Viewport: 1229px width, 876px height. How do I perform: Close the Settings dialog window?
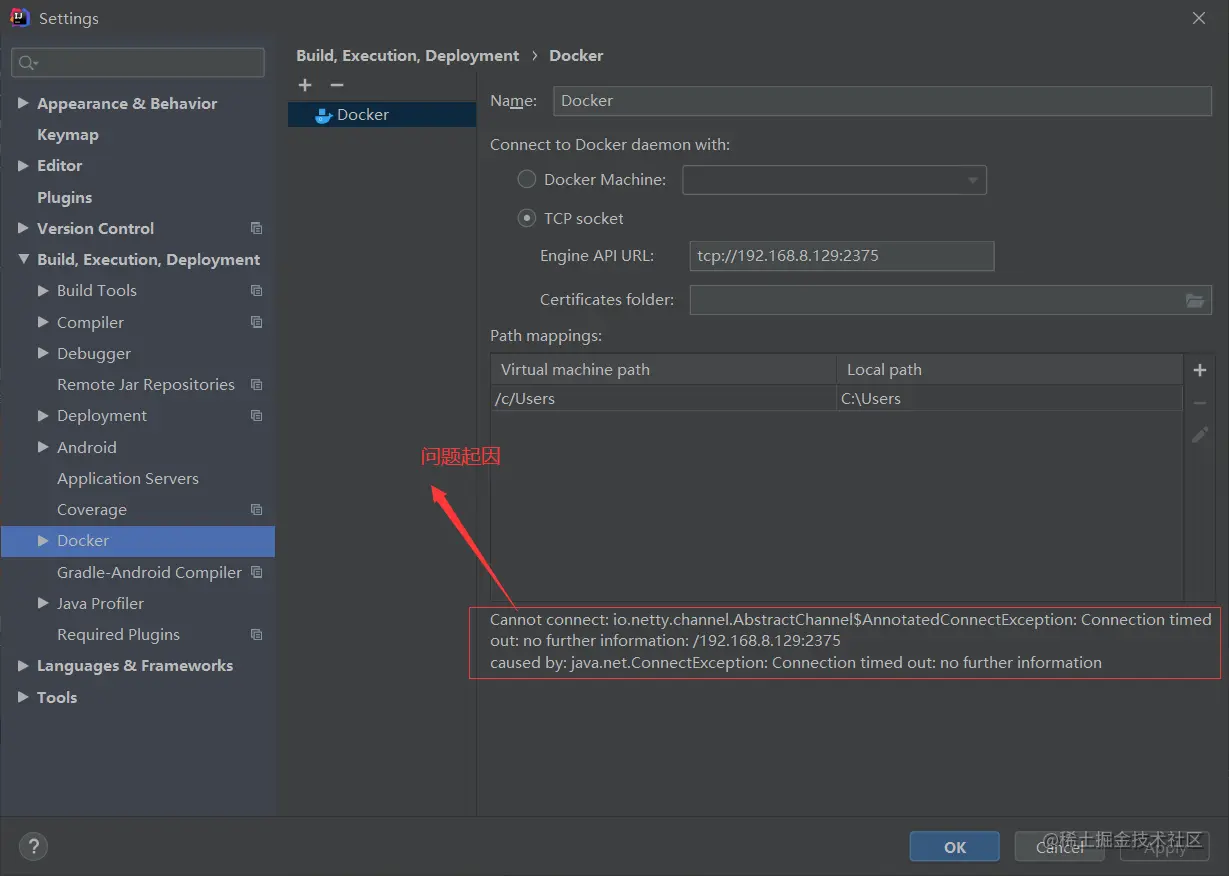click(1199, 18)
